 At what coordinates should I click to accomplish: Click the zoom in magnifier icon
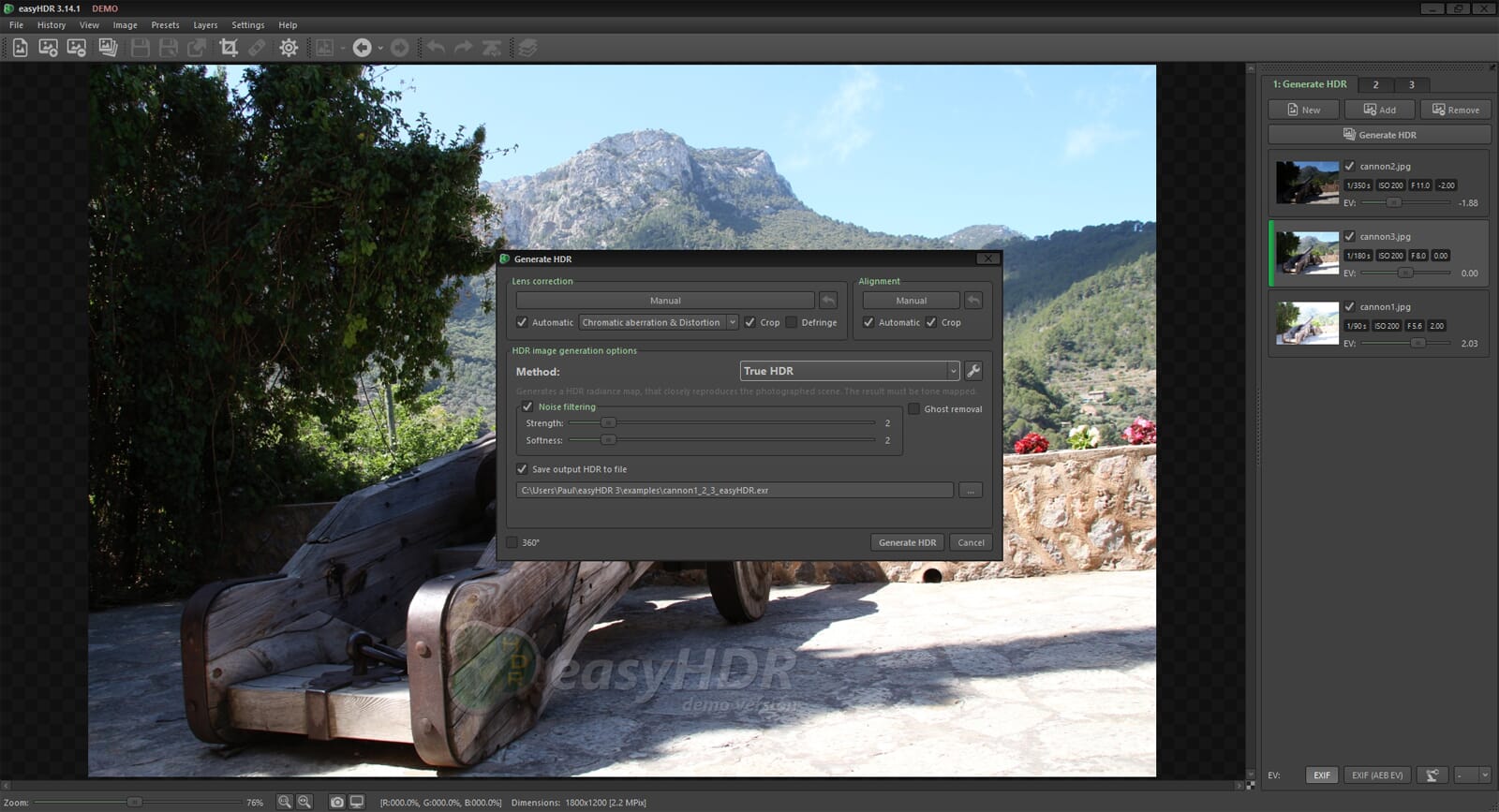point(304,802)
